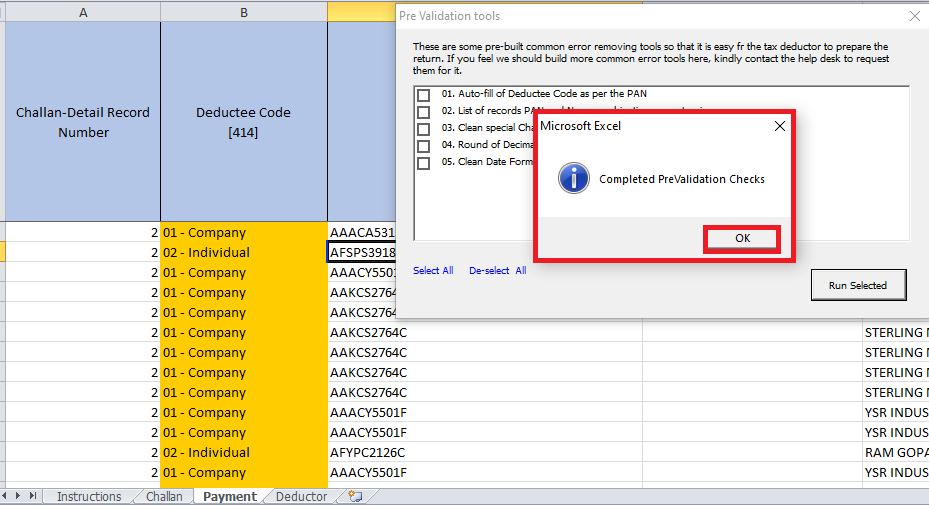The width and height of the screenshot is (929, 505).
Task: Check option 02 List of records PAN
Action: coord(424,111)
